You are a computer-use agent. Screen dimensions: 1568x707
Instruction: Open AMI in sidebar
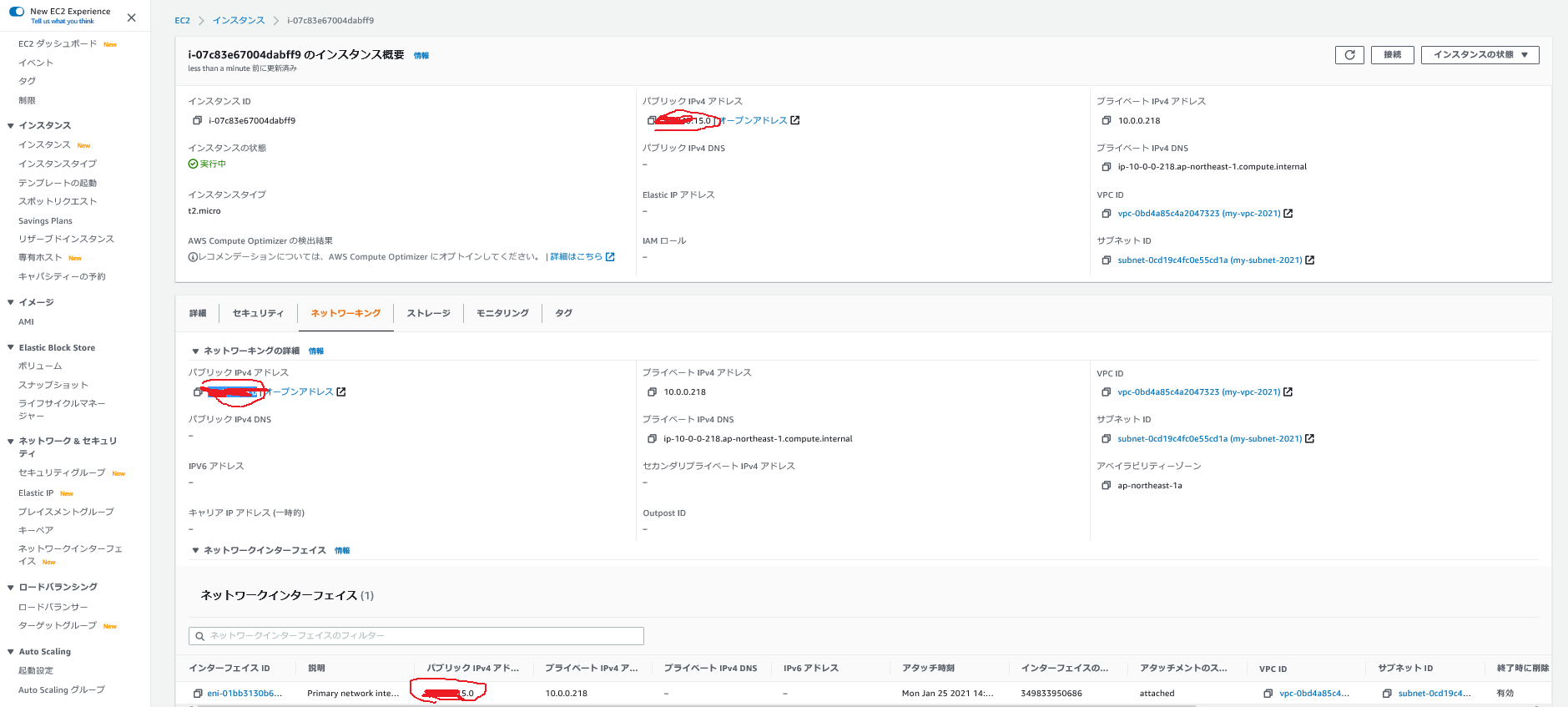pos(27,322)
